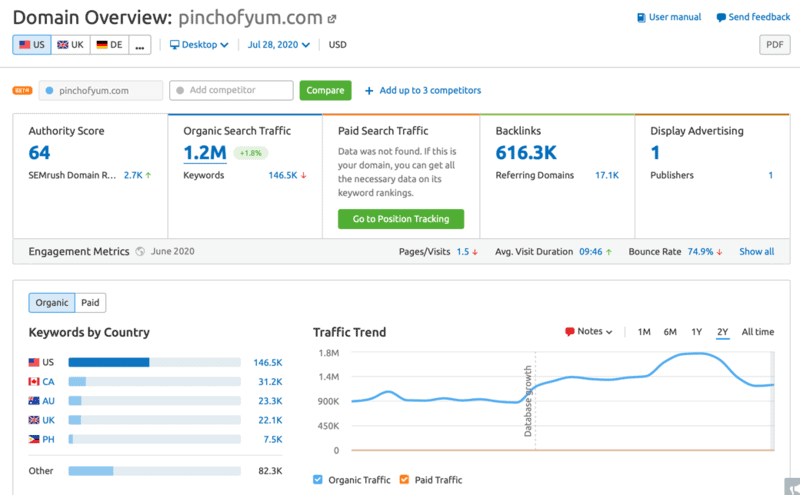This screenshot has width=800, height=495.
Task: Select the 1Y time range
Action: [x=697, y=332]
